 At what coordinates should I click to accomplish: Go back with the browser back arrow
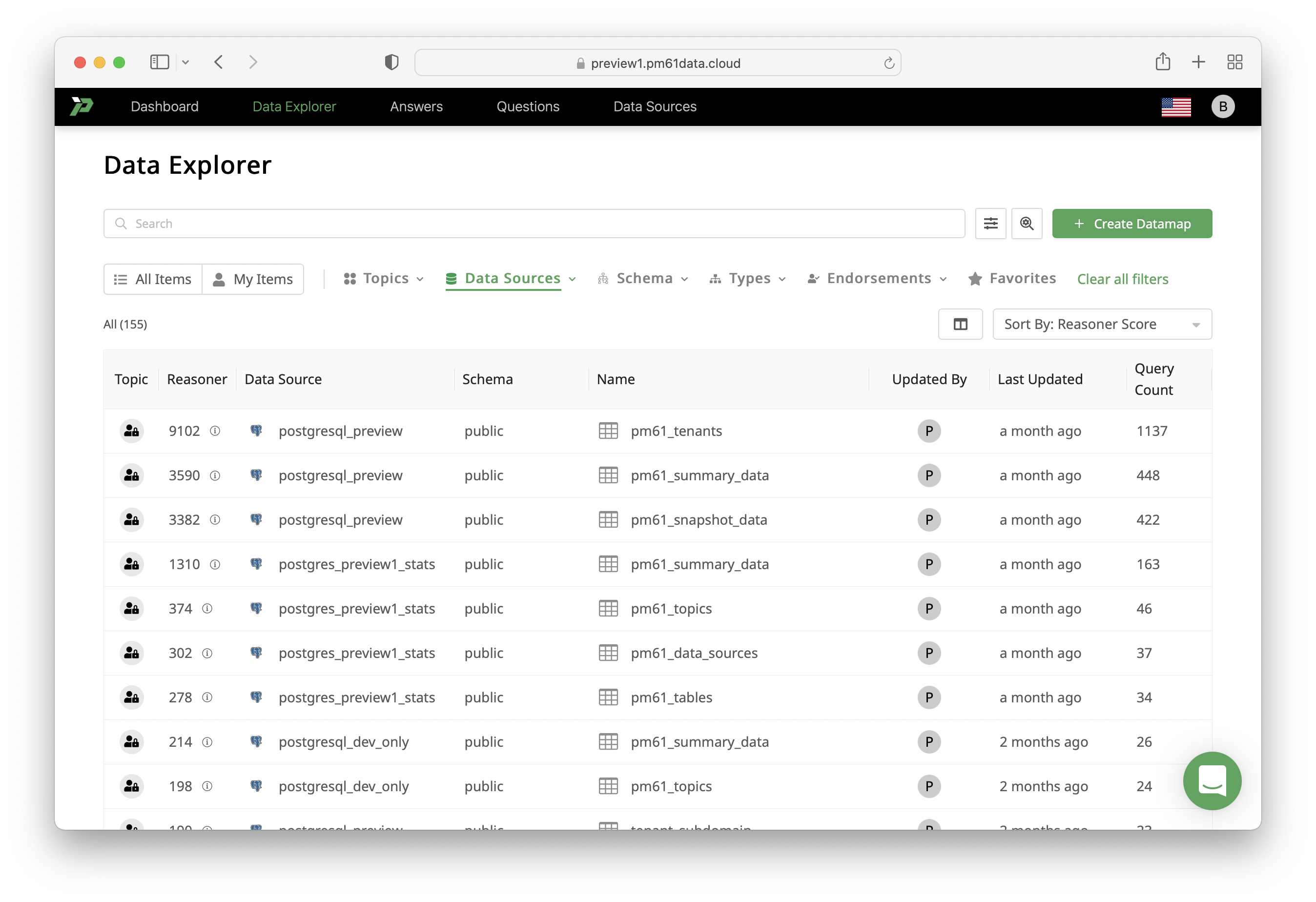click(x=219, y=61)
